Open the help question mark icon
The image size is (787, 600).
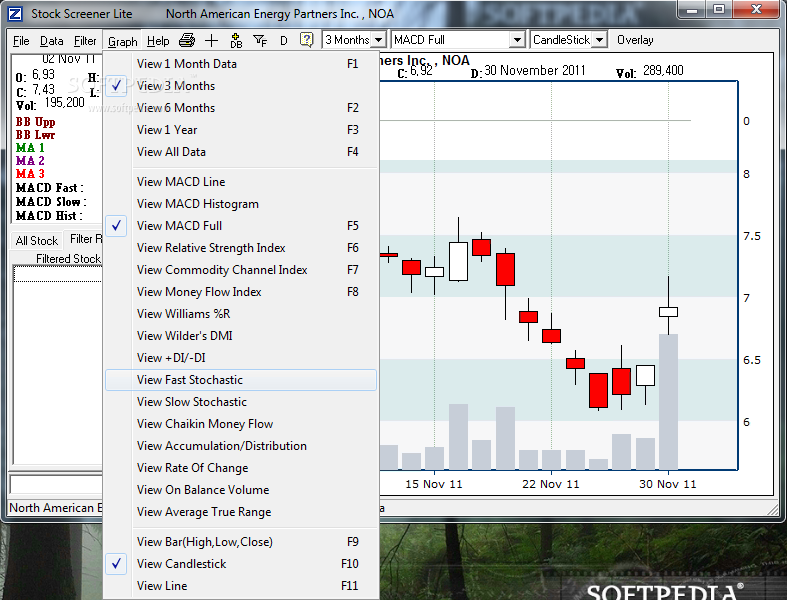tap(306, 40)
